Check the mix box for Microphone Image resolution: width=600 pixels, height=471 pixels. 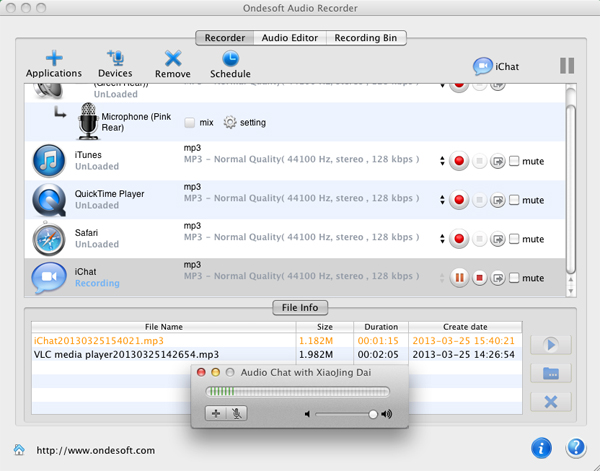pos(190,122)
